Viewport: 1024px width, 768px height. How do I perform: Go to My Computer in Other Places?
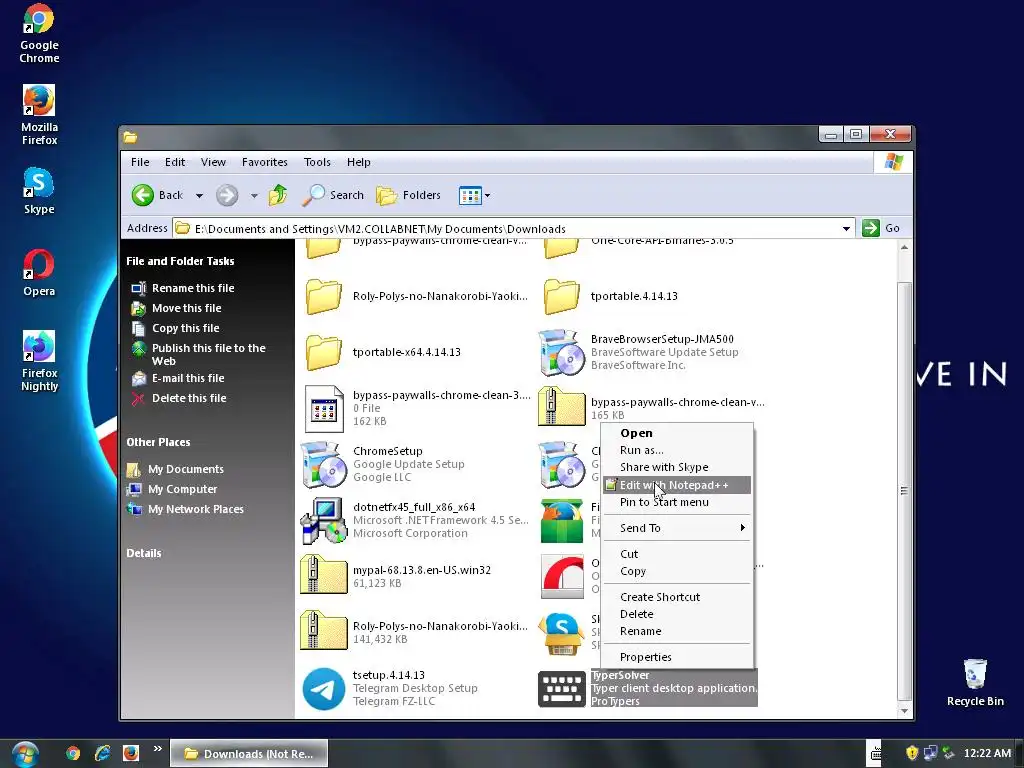click(172, 489)
